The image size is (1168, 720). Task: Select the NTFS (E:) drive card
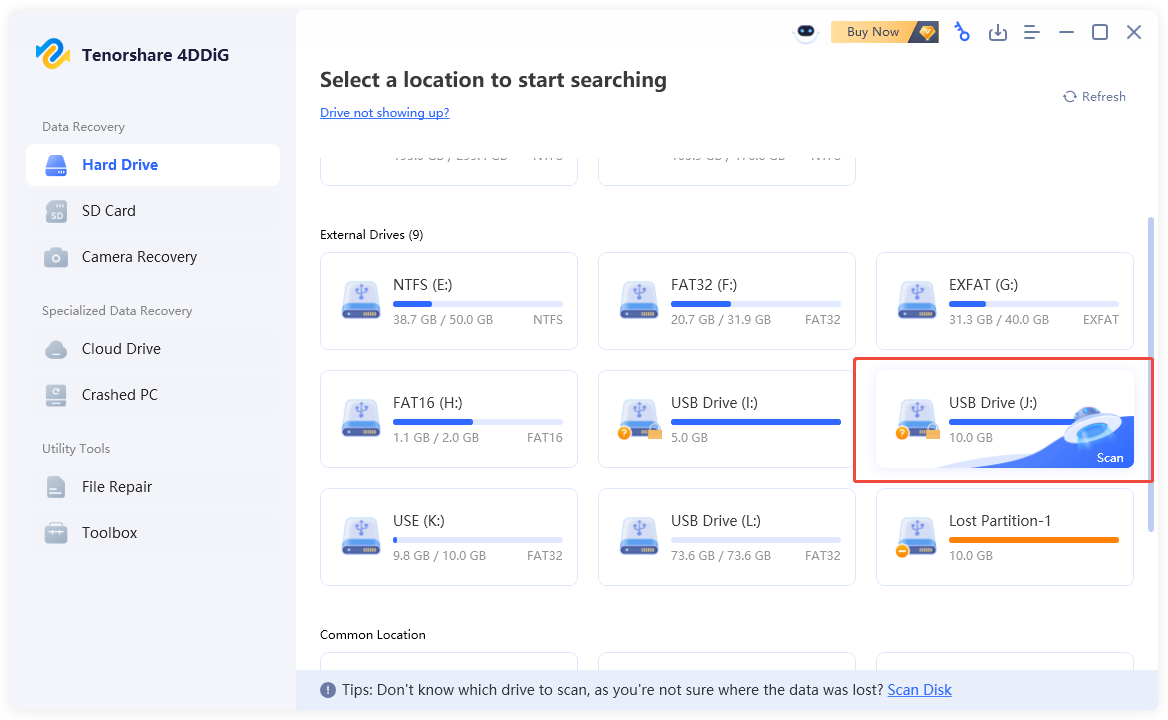coord(449,301)
